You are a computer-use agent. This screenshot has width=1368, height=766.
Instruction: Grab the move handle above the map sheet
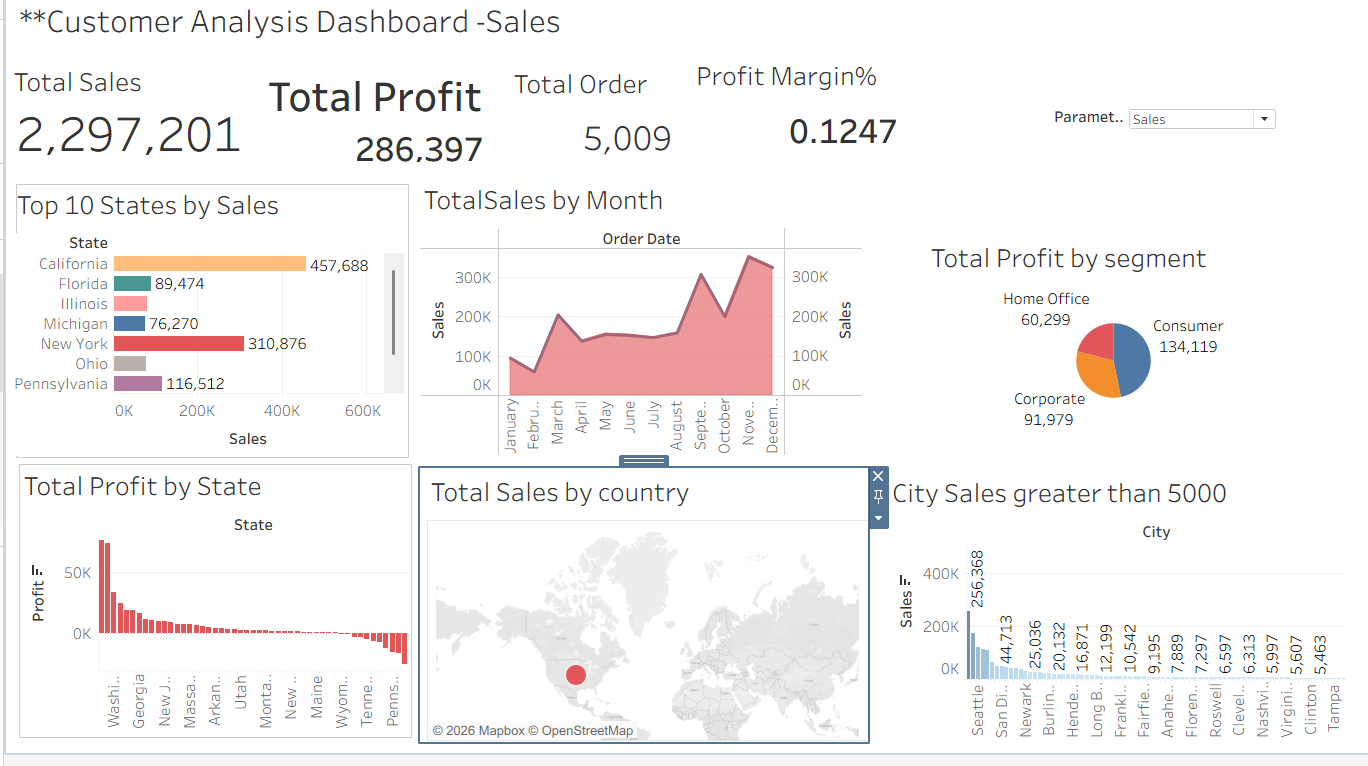tap(644, 460)
